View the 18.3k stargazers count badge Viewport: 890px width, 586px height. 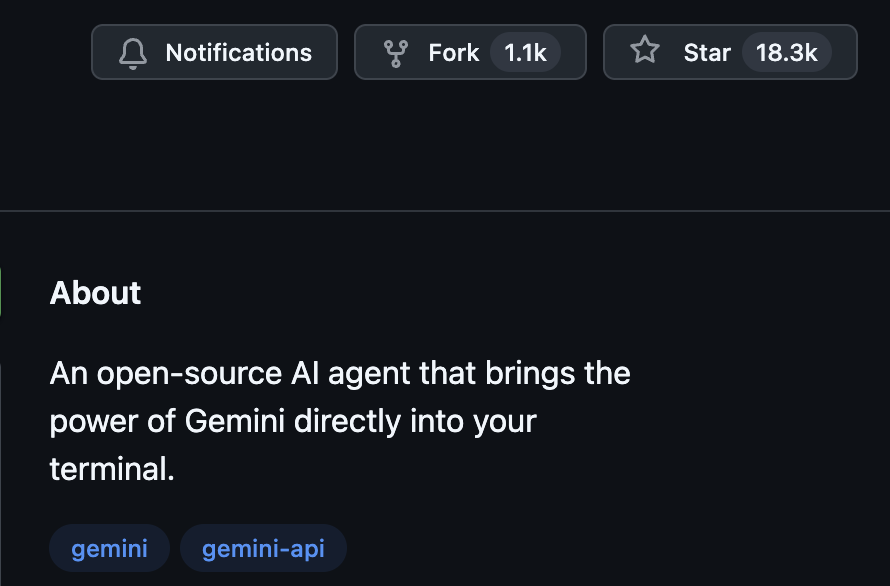pos(786,52)
